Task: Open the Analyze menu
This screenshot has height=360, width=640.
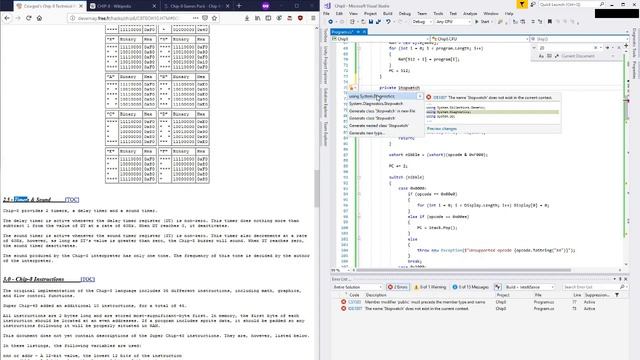Action: coord(470,13)
